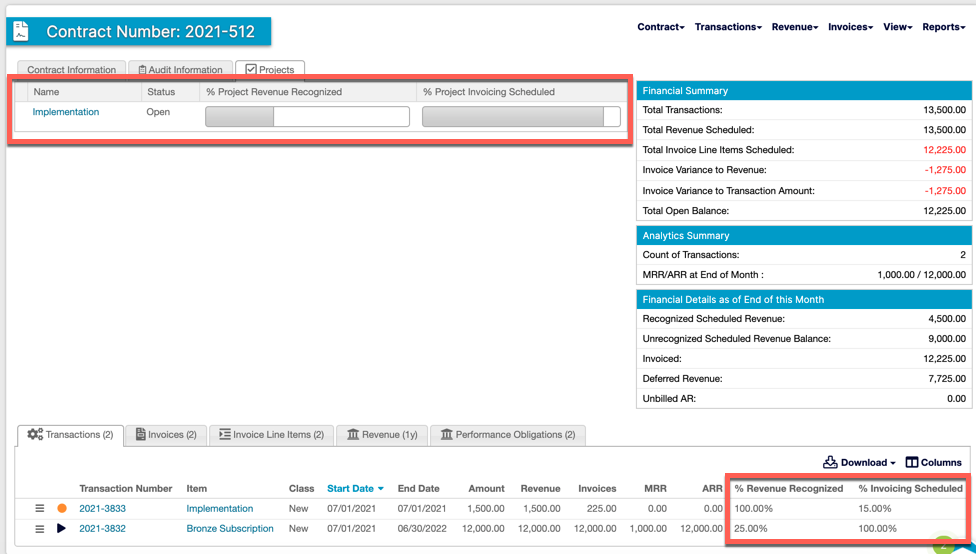Open the View dropdown menu
Screen dimensions: 976x554
click(x=898, y=27)
